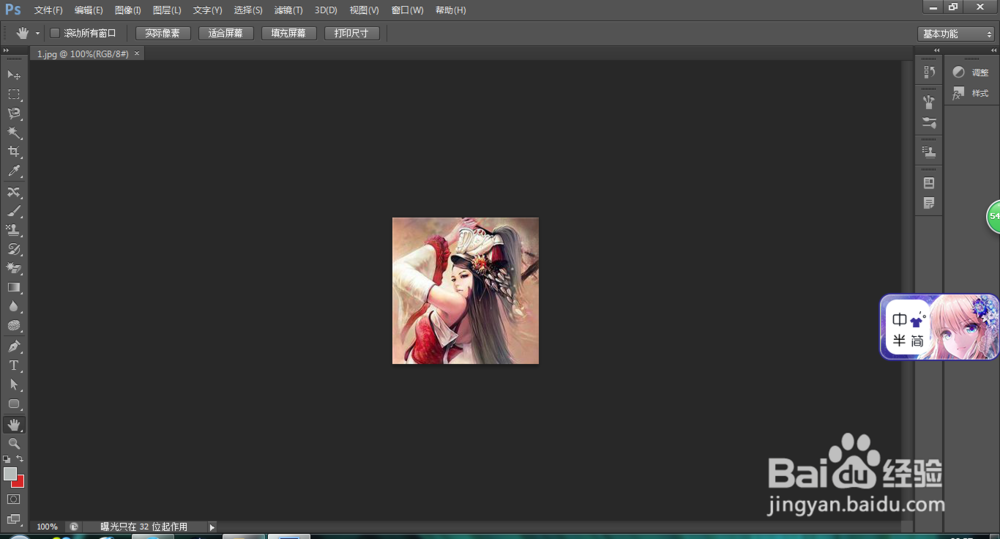Image resolution: width=1000 pixels, height=539 pixels.
Task: Select the Path Selection tool
Action: pos(13,385)
